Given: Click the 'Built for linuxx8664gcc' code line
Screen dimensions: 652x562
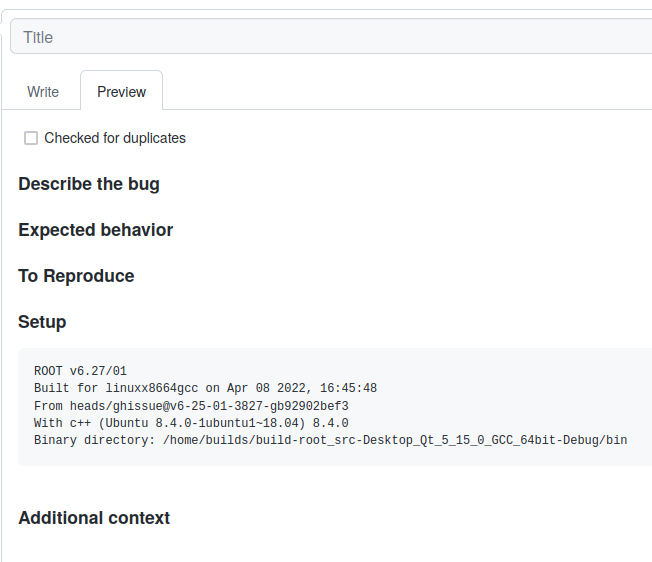Looking at the screenshot, I should 116,388.
